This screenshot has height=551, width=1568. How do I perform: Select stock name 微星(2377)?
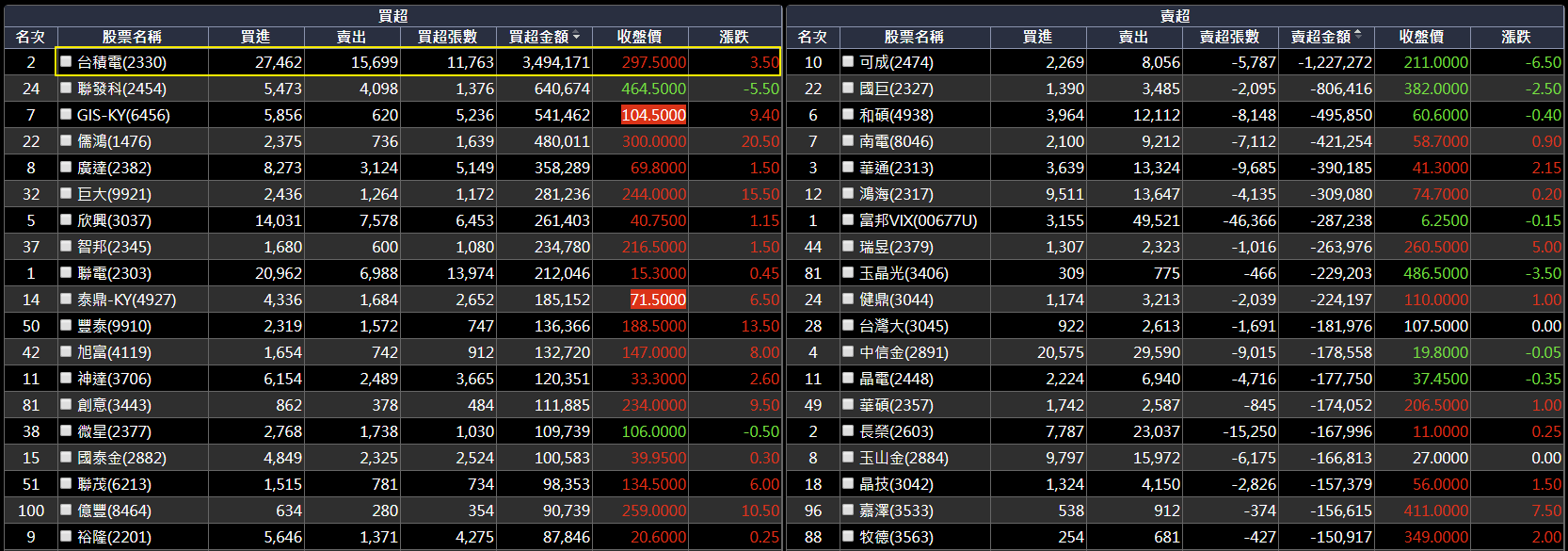coord(114,430)
